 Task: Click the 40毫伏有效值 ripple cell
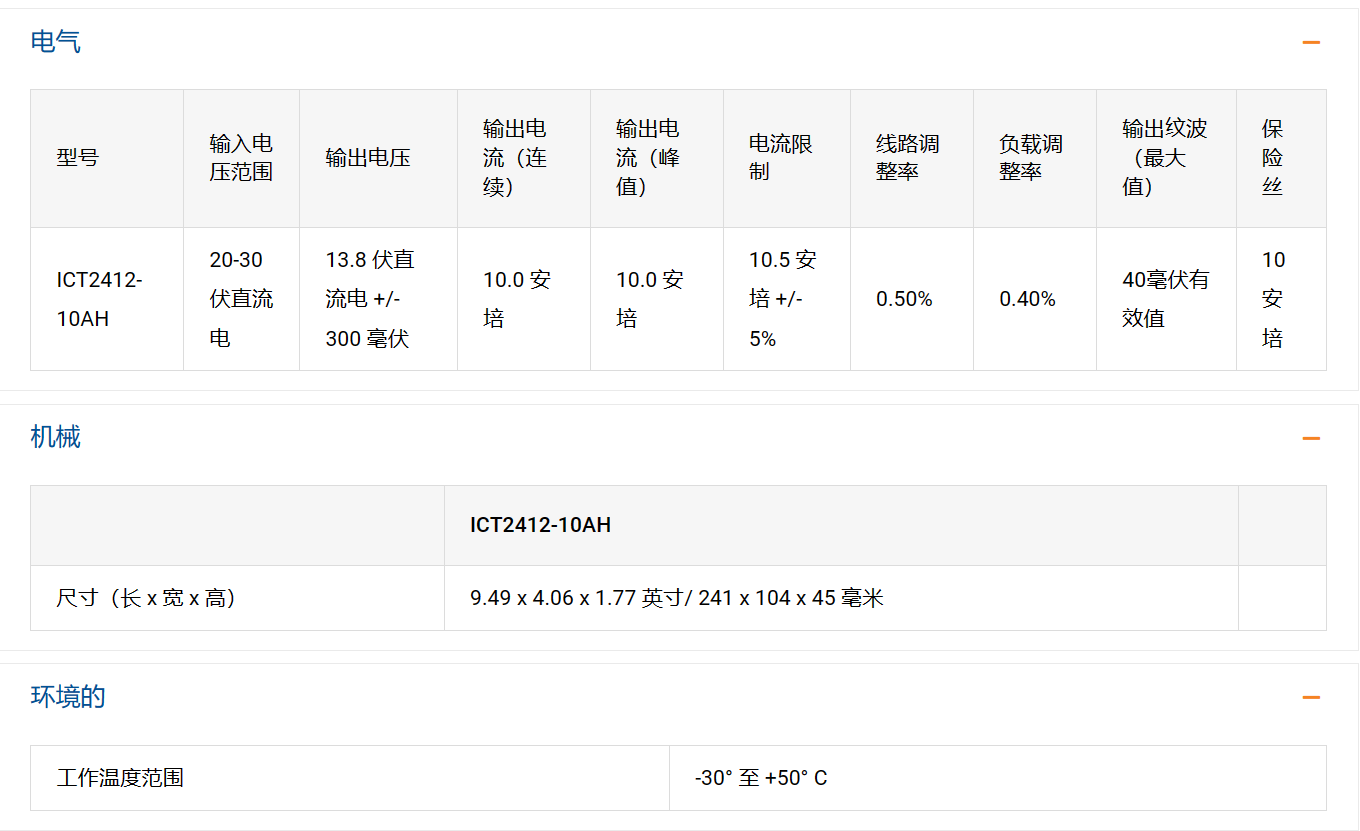tap(1165, 299)
